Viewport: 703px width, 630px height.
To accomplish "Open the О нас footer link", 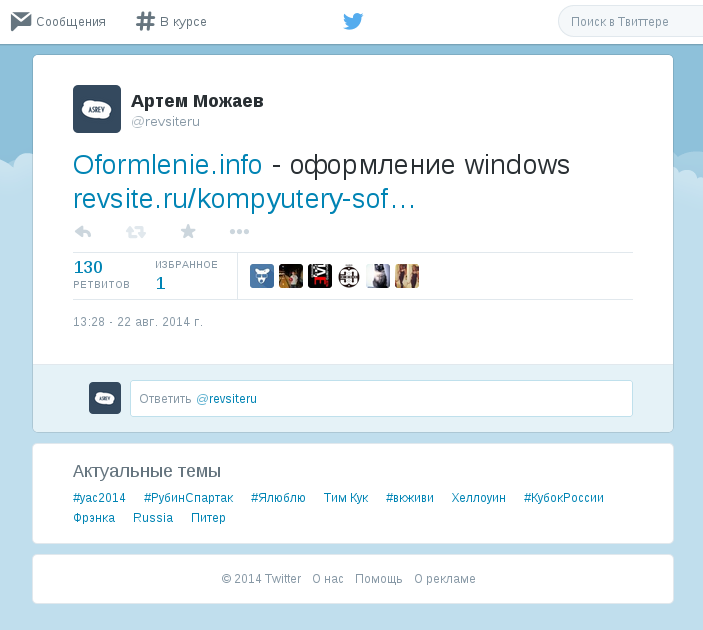I will coord(328,579).
